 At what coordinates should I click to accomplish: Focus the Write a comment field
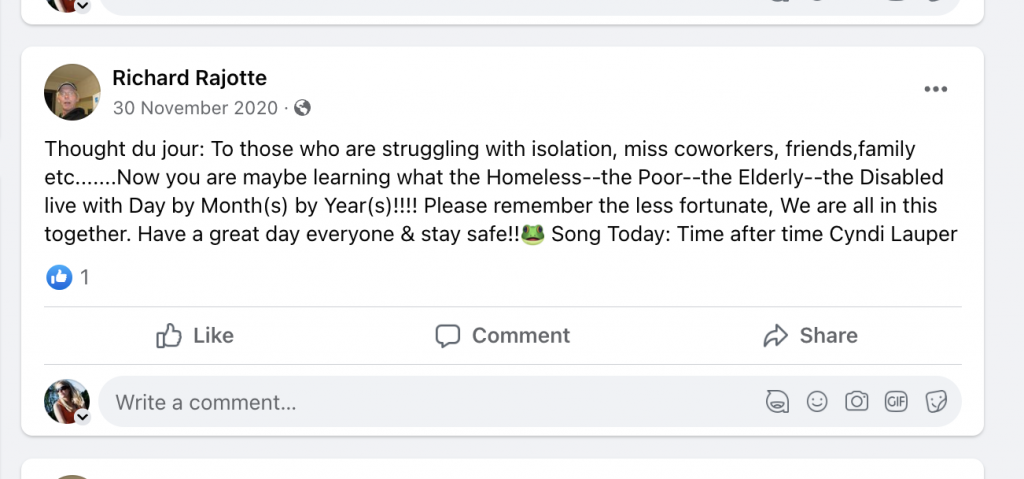(x=400, y=402)
